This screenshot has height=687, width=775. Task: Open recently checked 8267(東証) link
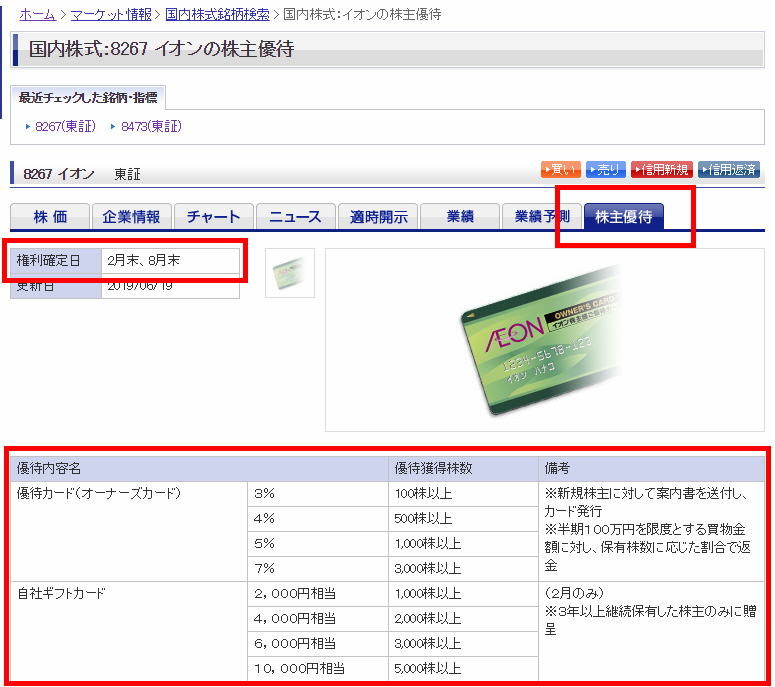click(x=65, y=127)
